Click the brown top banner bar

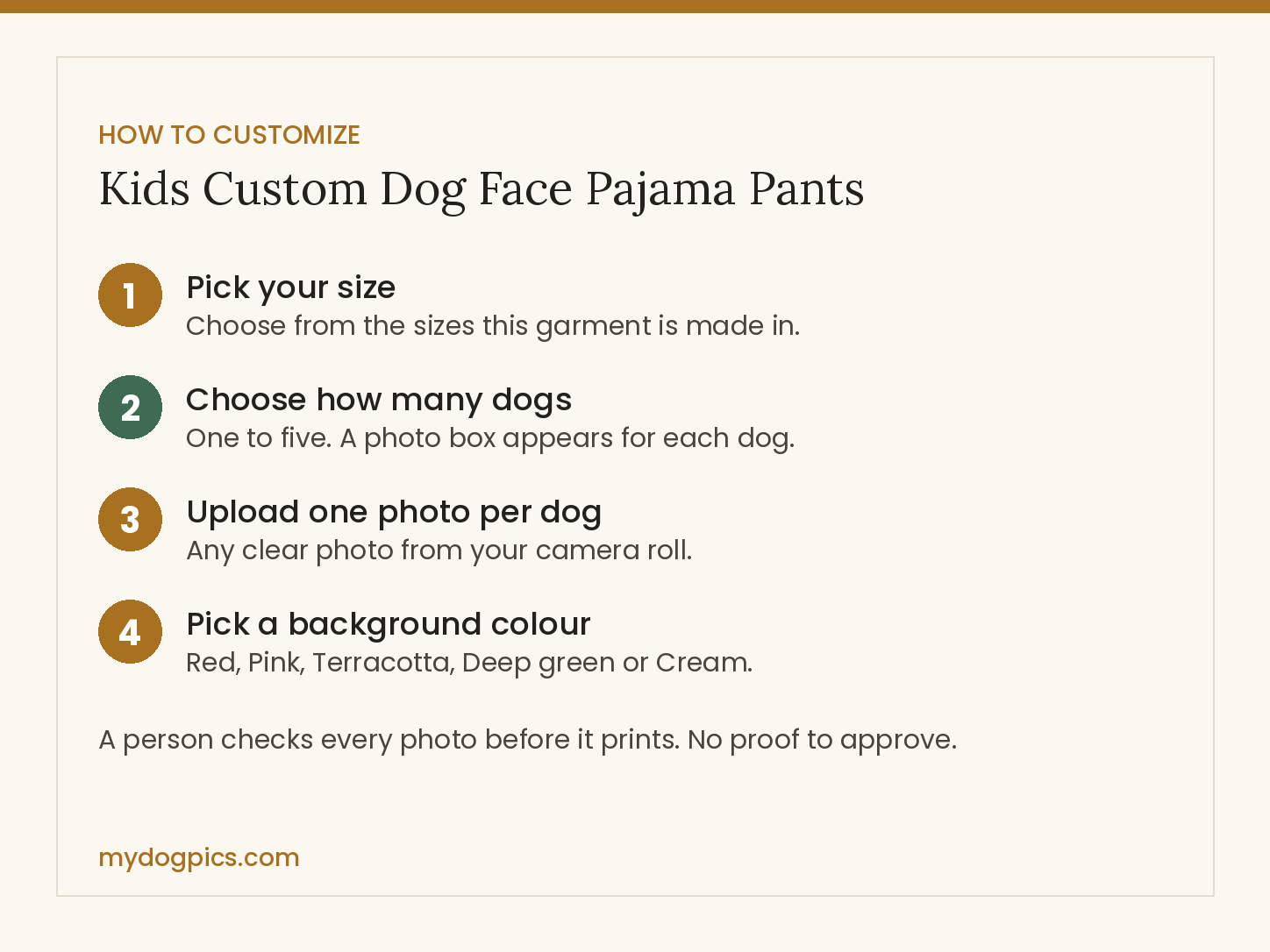pyautogui.click(x=635, y=6)
